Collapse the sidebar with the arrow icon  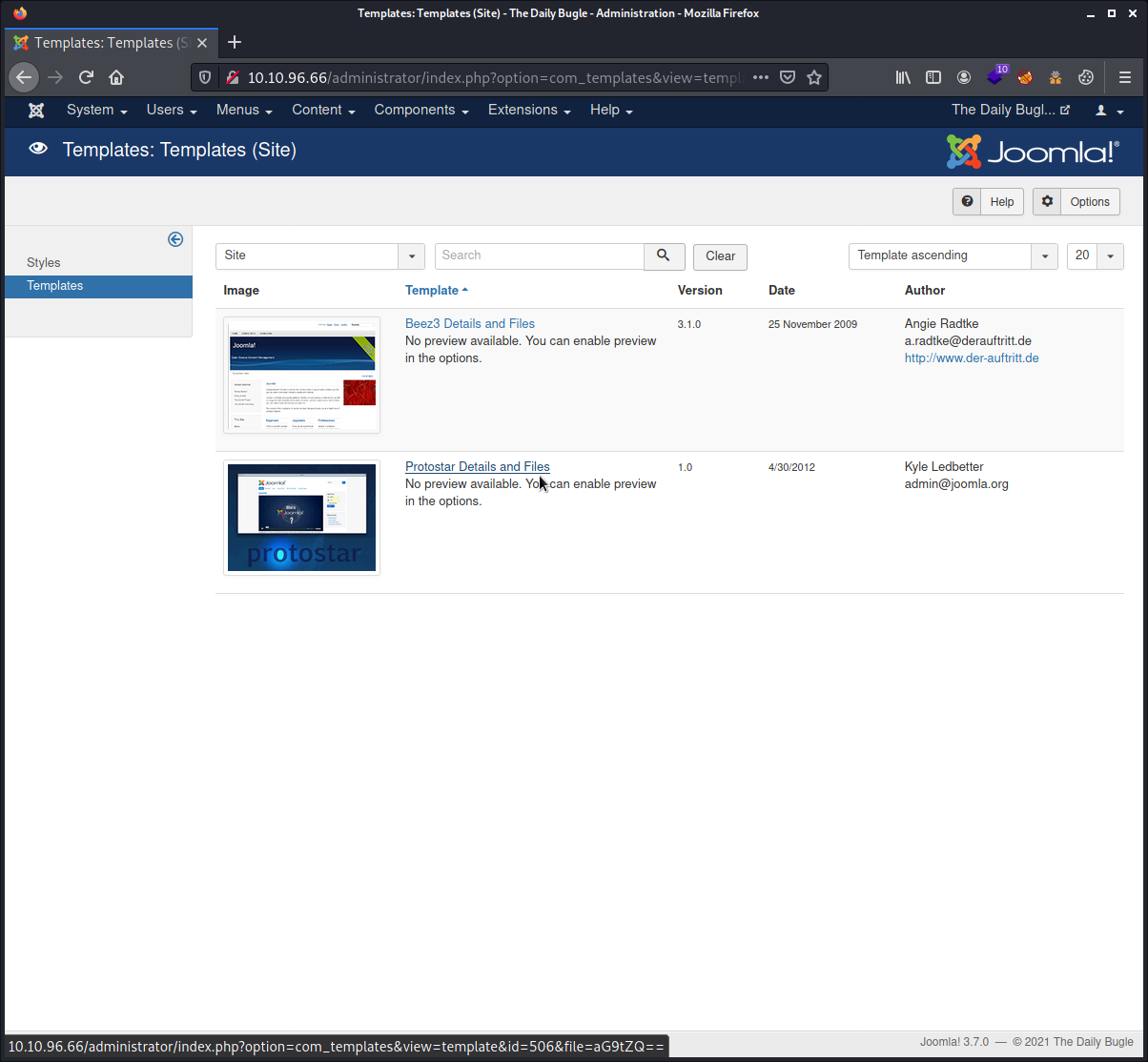(175, 239)
